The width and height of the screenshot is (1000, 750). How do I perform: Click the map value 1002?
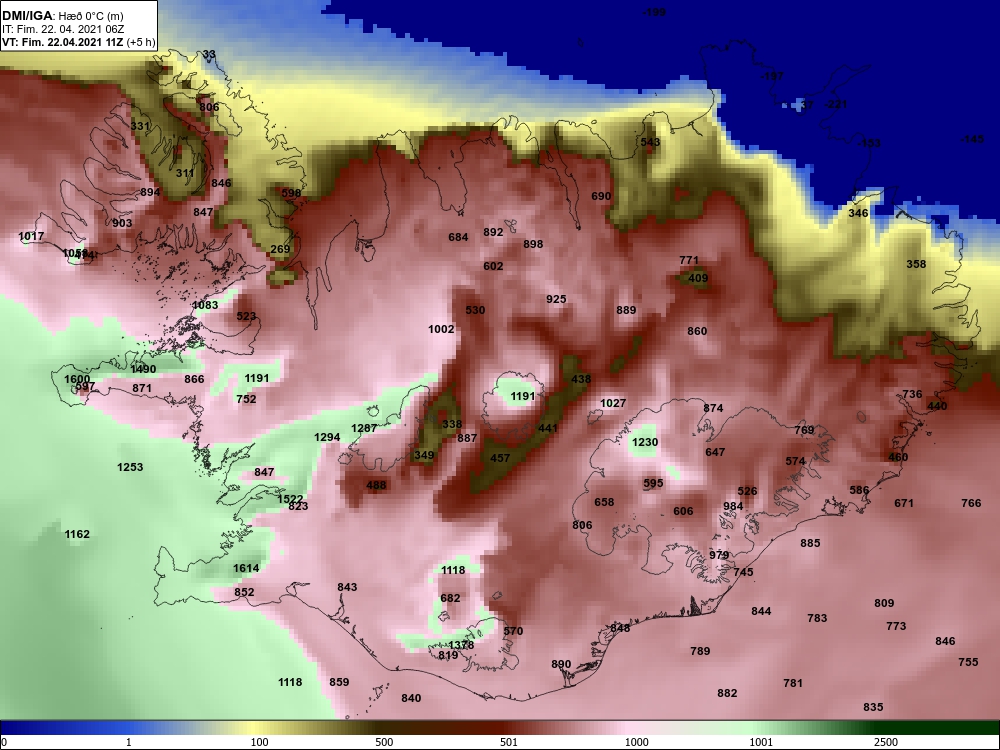[441, 329]
